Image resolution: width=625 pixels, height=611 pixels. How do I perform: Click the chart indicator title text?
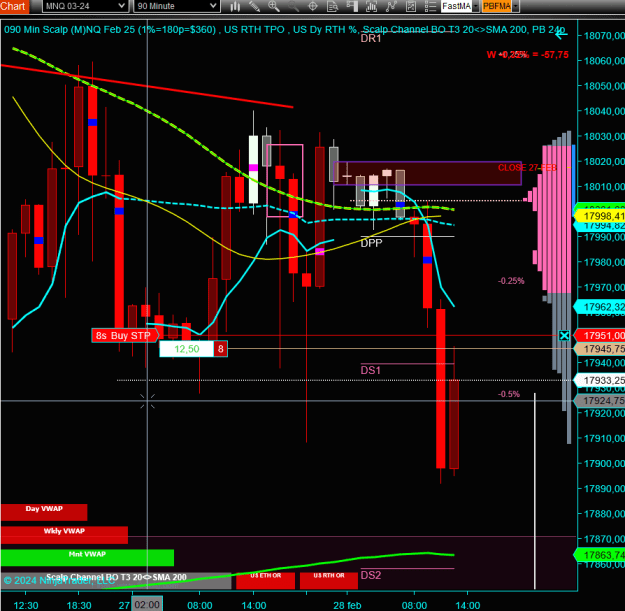pyautogui.click(x=285, y=29)
